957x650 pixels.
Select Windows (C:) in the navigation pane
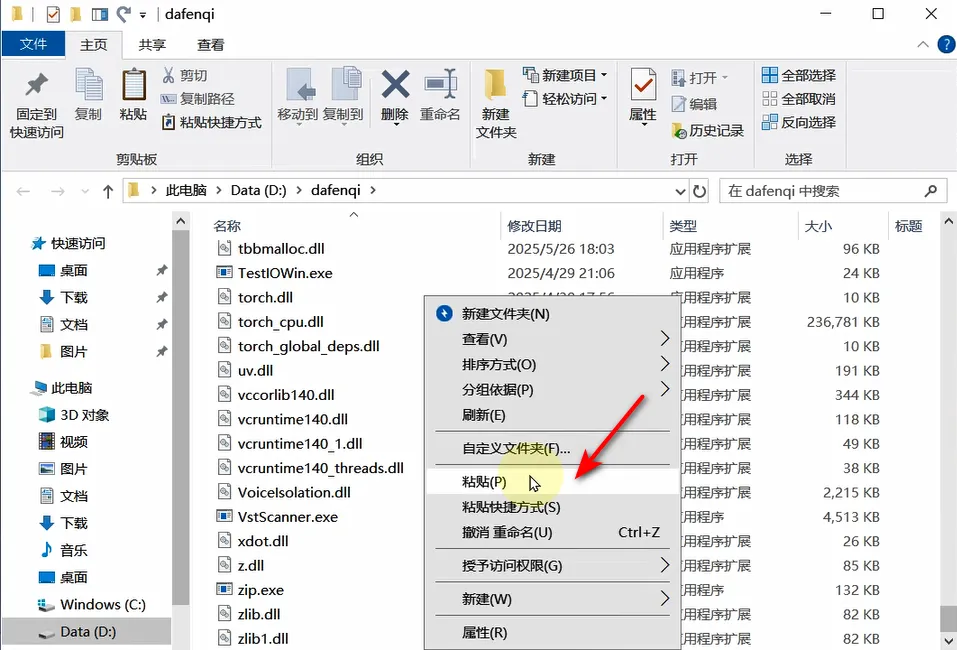coord(92,604)
